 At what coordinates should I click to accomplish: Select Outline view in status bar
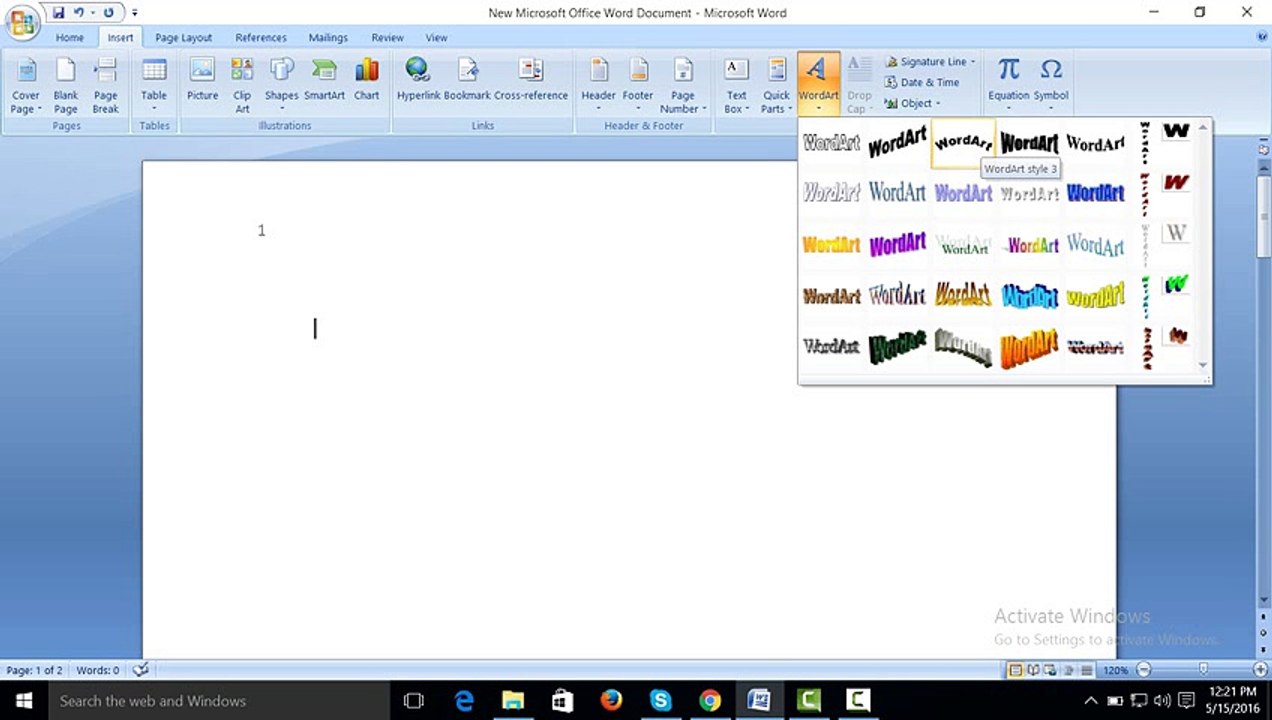point(1069,670)
